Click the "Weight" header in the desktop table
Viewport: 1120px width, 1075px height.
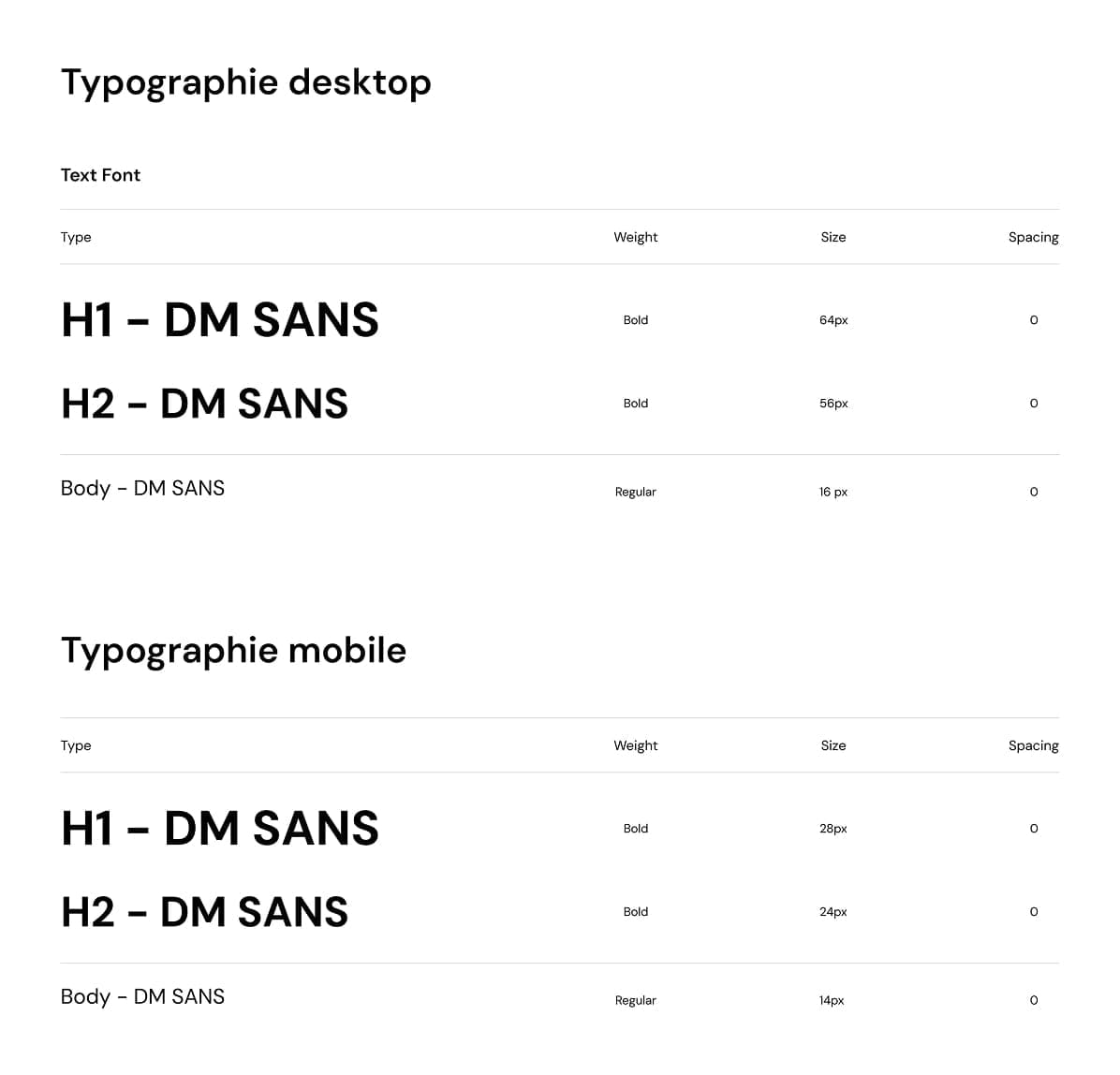coord(635,237)
